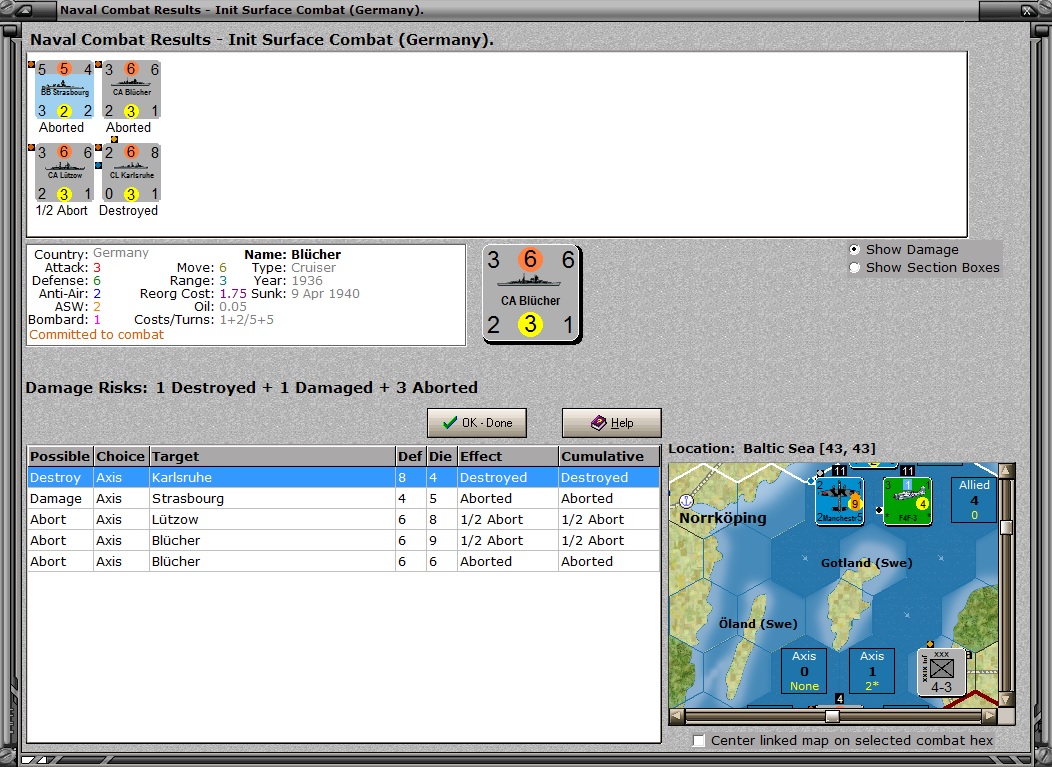Click the Aborted label under Strasbourg counter
Image resolution: width=1052 pixels, height=767 pixels.
[x=61, y=127]
